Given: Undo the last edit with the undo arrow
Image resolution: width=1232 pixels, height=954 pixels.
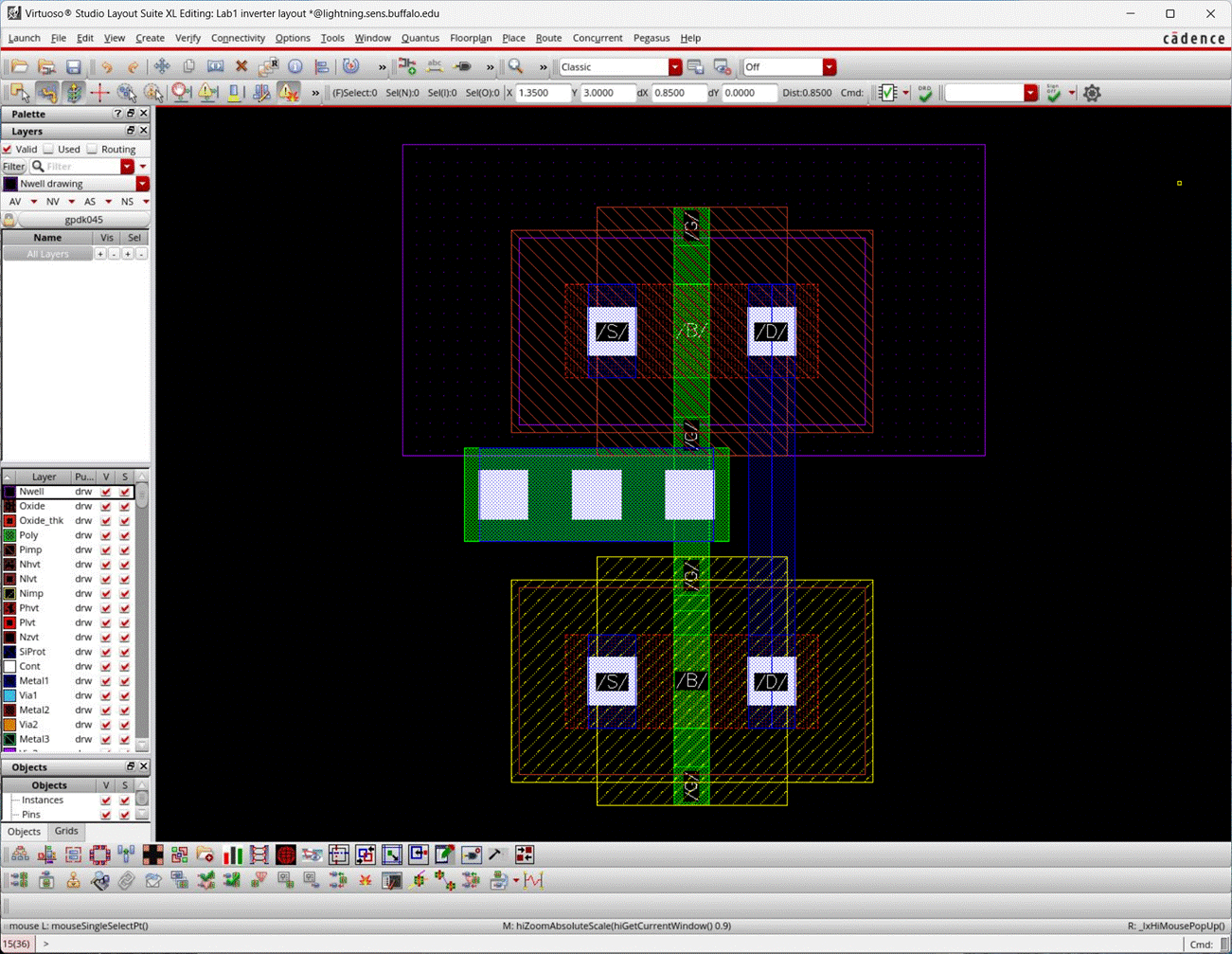Looking at the screenshot, I should click(108, 64).
